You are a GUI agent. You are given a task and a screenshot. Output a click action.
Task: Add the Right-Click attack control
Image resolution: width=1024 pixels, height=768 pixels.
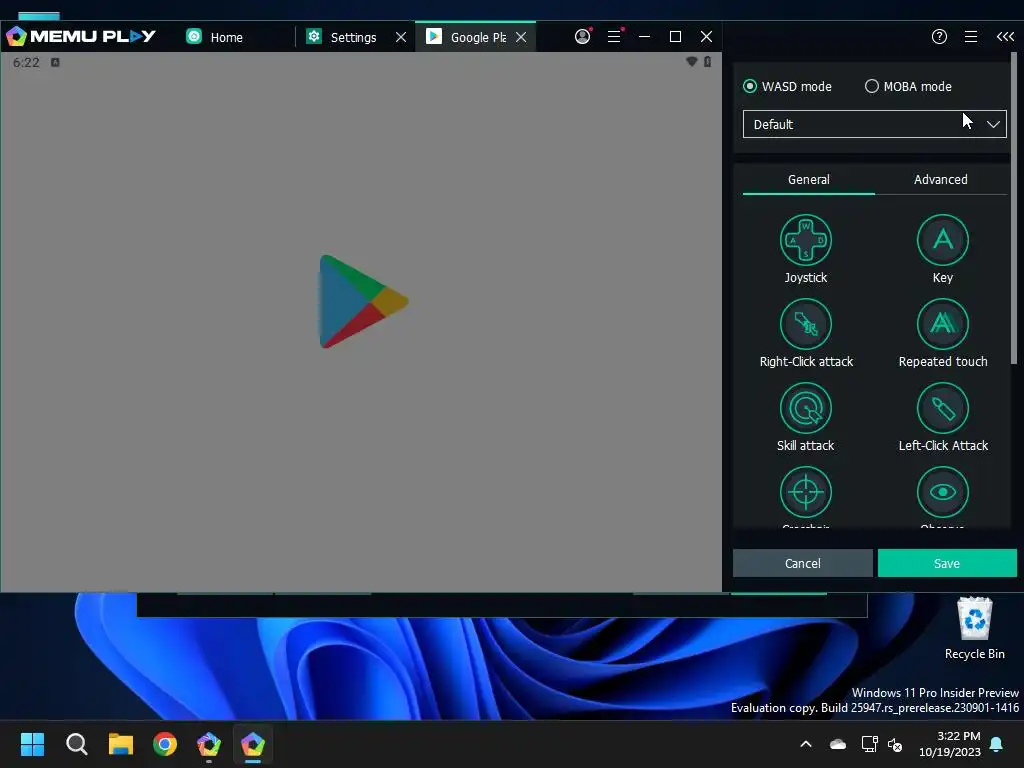pyautogui.click(x=805, y=325)
